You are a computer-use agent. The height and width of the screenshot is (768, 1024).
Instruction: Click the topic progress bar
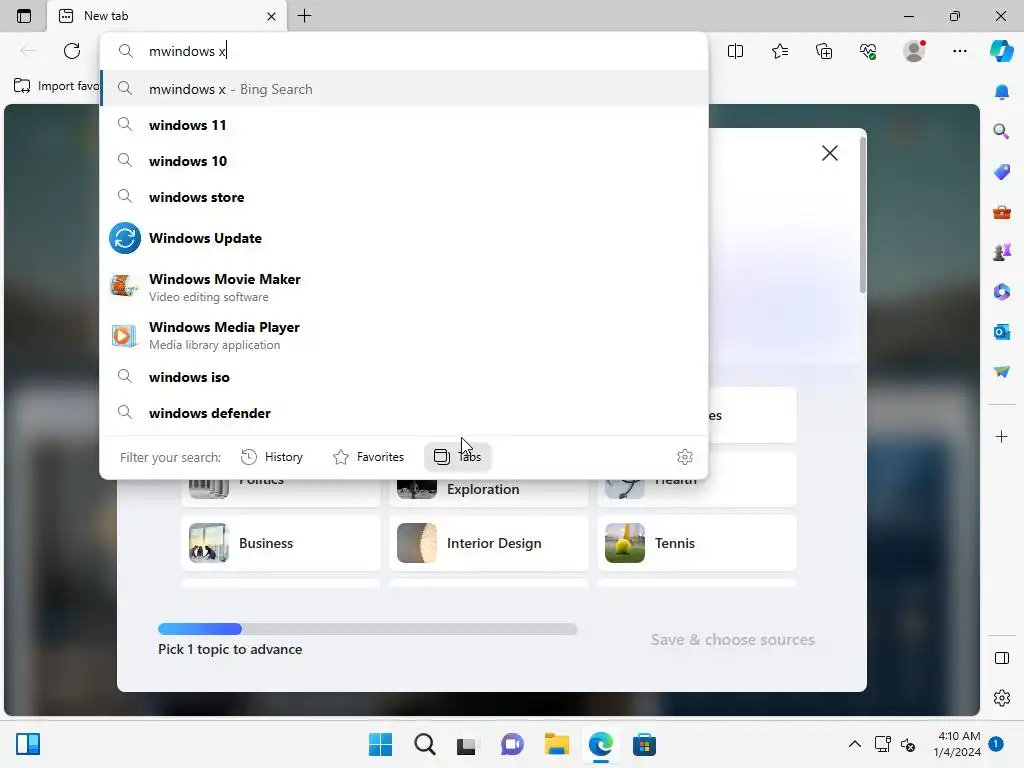[368, 629]
